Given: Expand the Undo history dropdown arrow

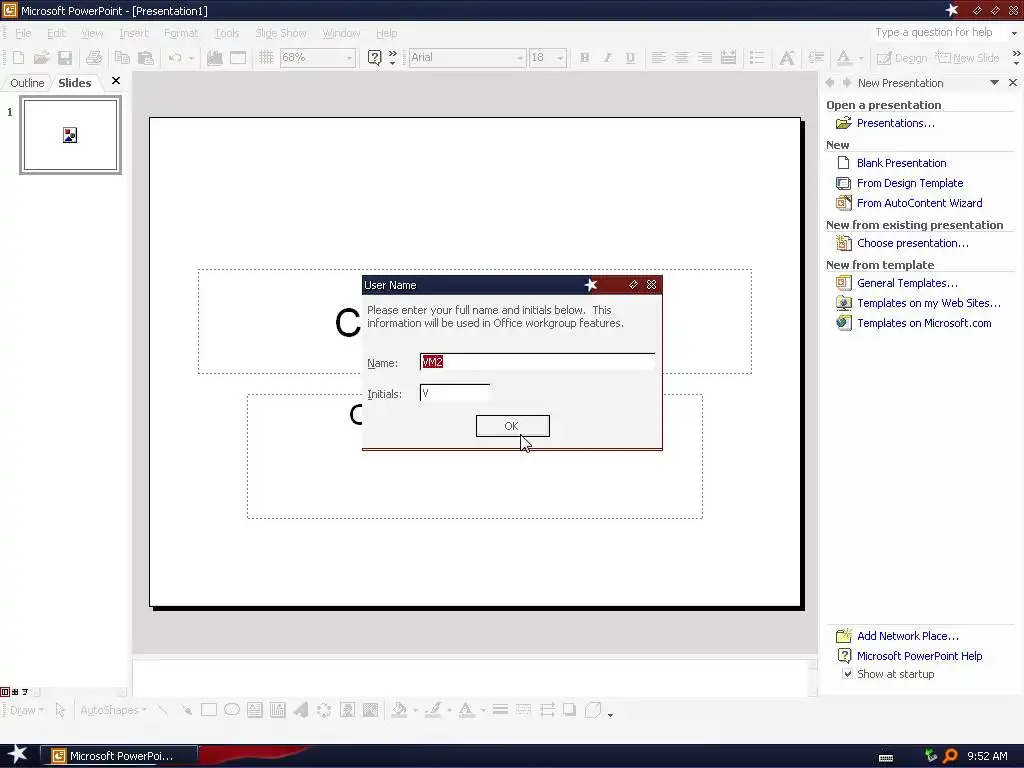Looking at the screenshot, I should (x=191, y=58).
